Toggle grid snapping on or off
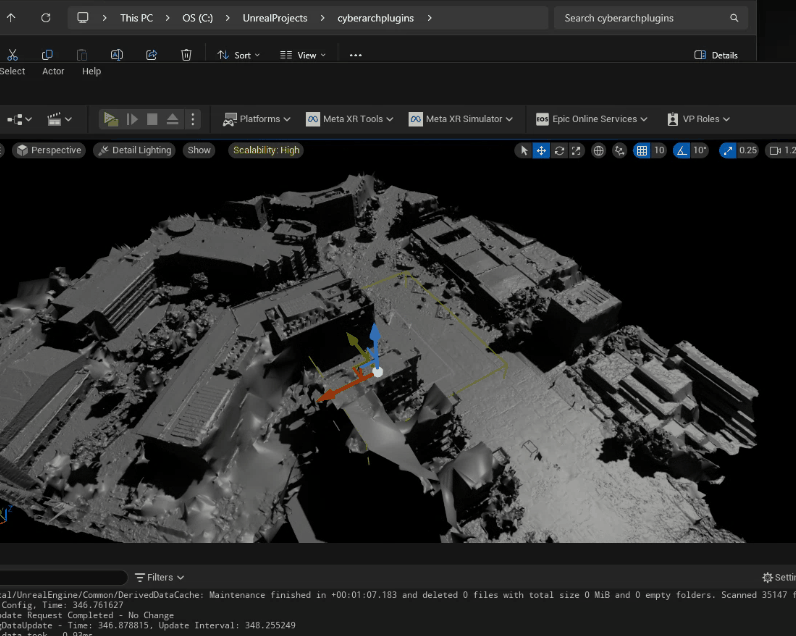The image size is (796, 636). [642, 150]
